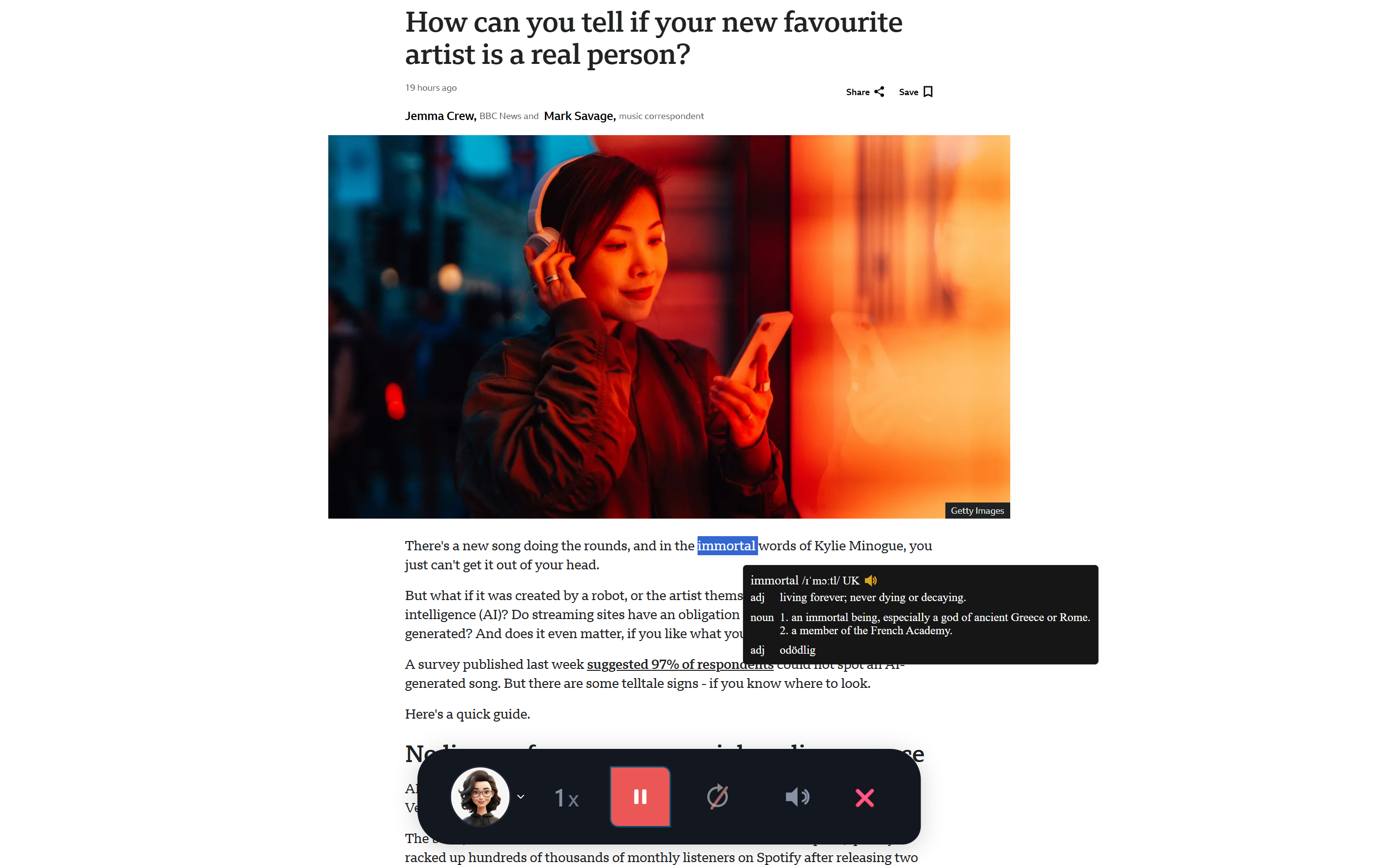This screenshot has height=865, width=1400.
Task: Click the article headline text
Action: 653,39
